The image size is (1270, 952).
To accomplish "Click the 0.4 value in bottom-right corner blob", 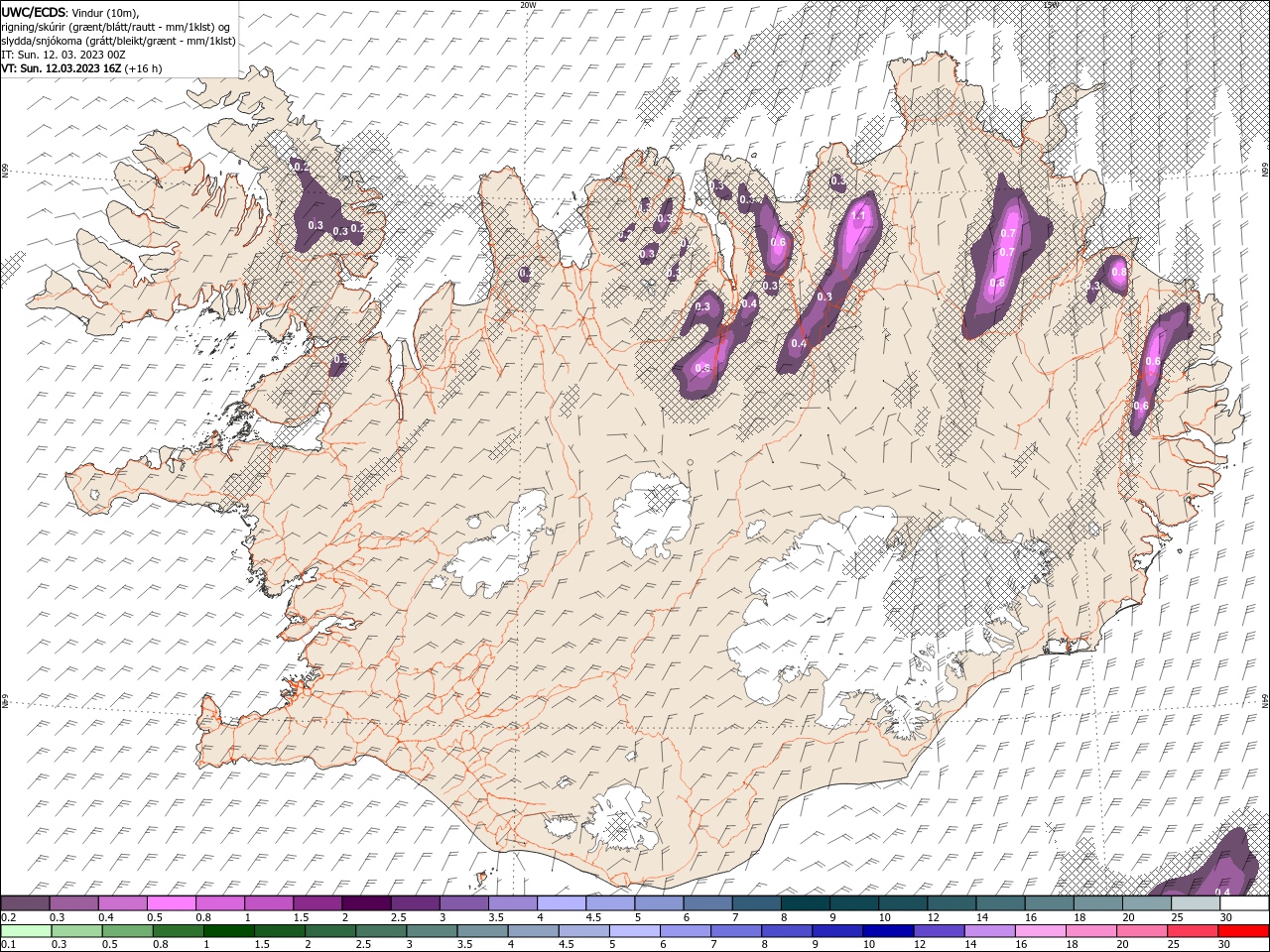I will (1222, 892).
